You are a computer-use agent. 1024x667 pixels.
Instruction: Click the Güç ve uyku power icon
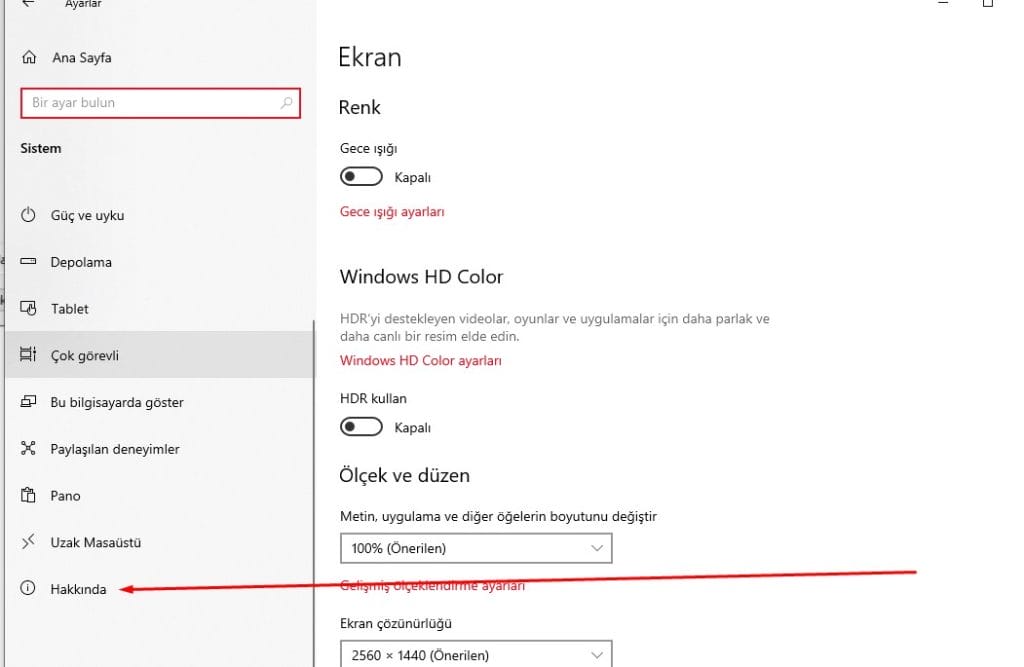[x=29, y=215]
